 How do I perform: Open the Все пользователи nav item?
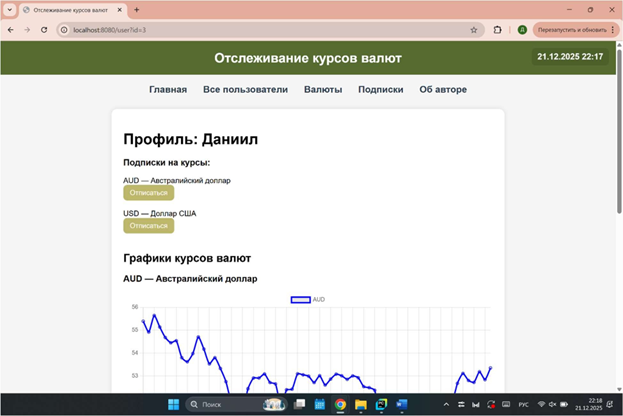click(245, 90)
